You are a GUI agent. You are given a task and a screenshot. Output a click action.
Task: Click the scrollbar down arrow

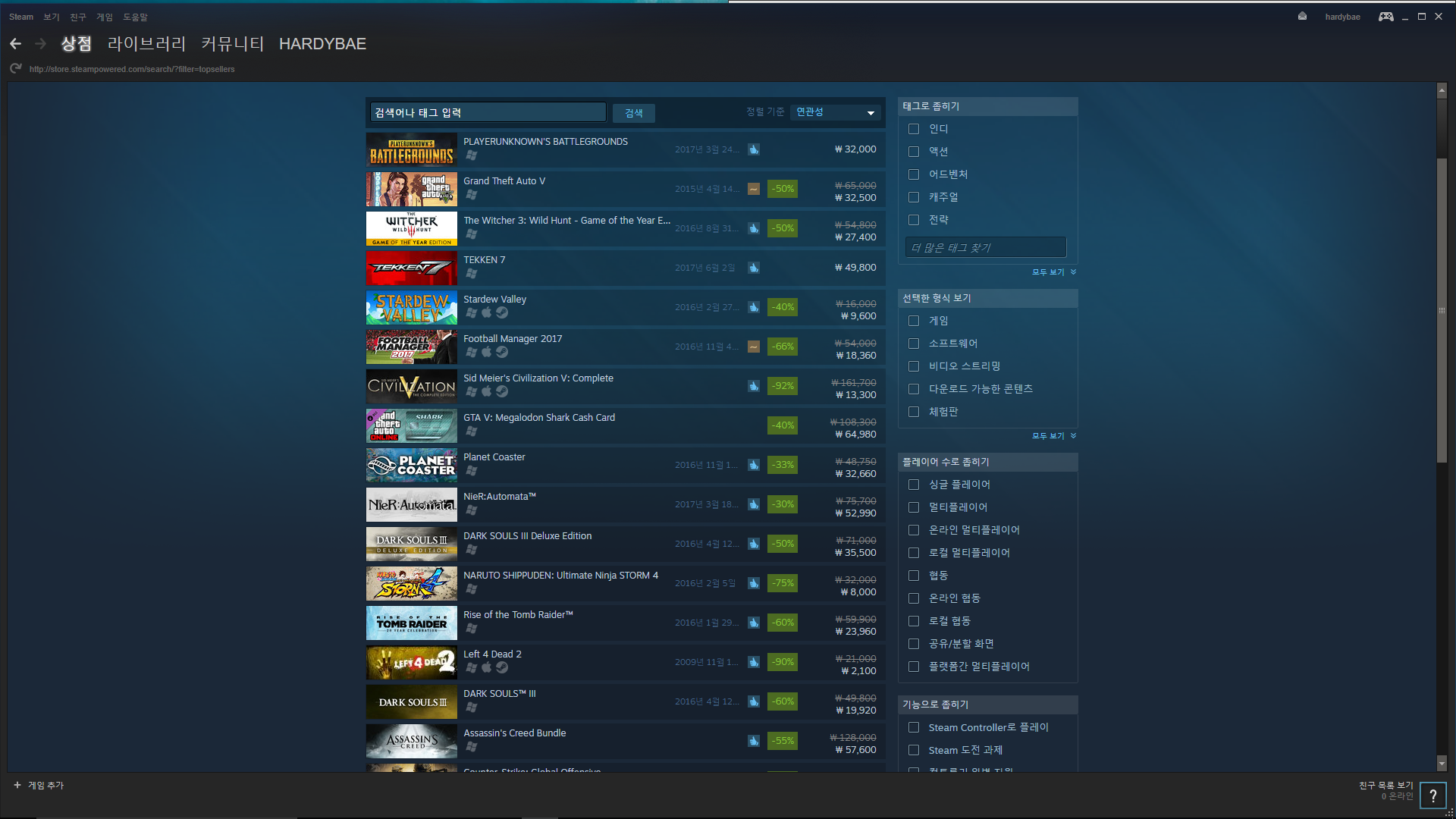pos(1442,764)
